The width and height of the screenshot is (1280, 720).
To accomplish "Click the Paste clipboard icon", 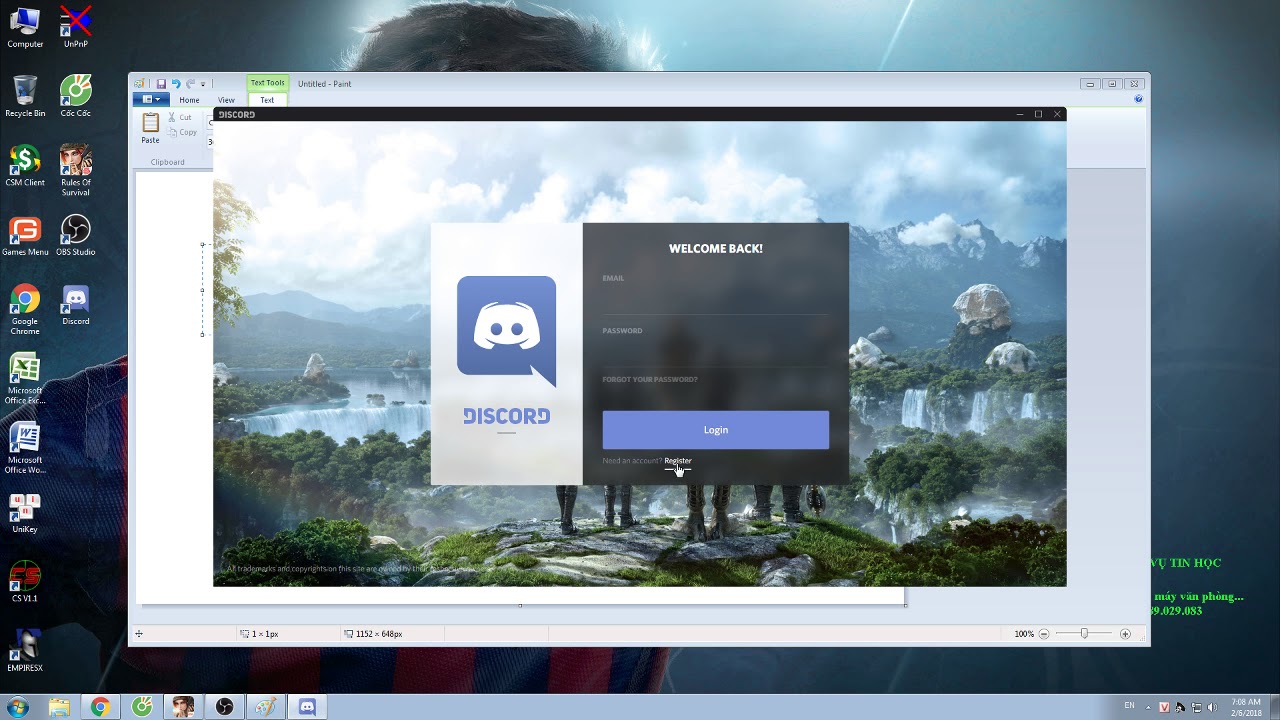I will [x=150, y=122].
